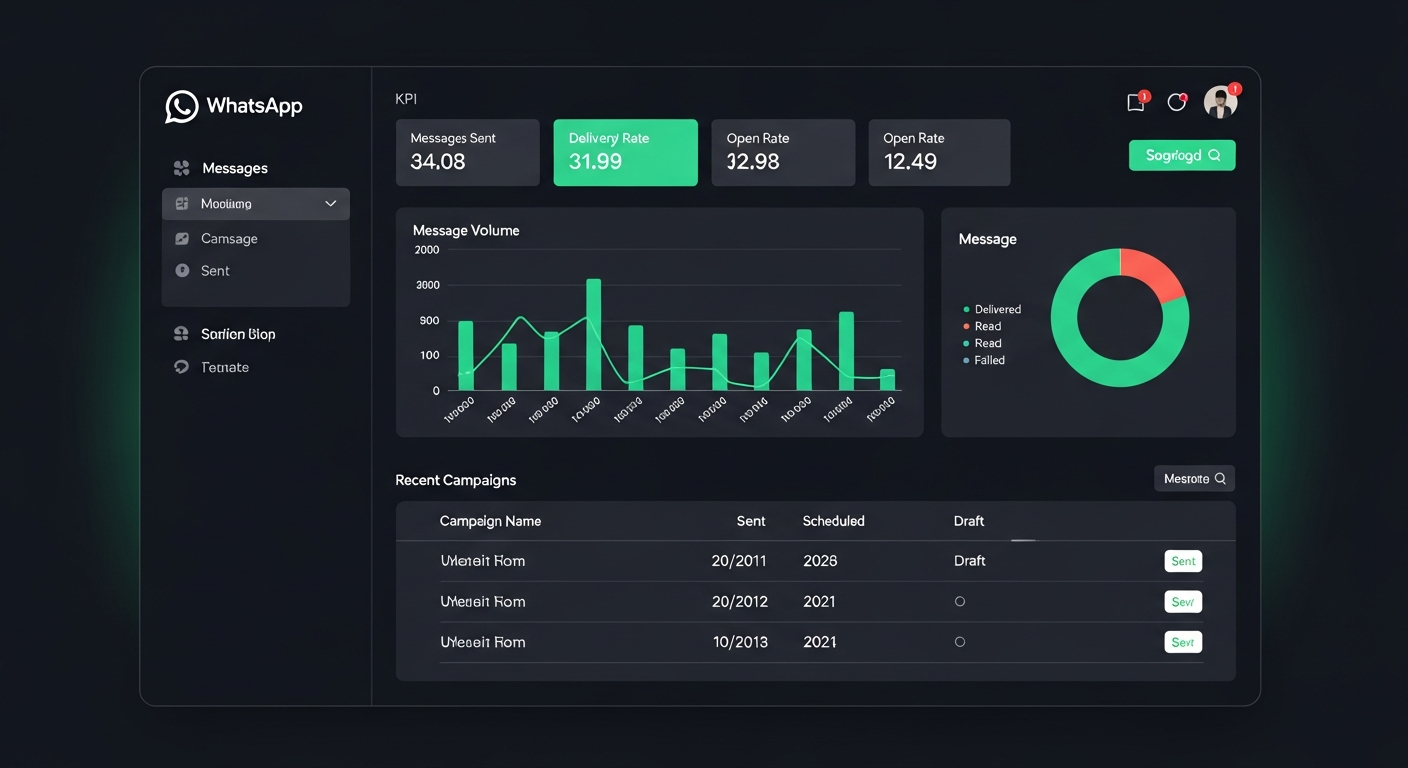Image resolution: width=1408 pixels, height=768 pixels.
Task: Click the Sent button on the first campaign row
Action: click(1182, 561)
